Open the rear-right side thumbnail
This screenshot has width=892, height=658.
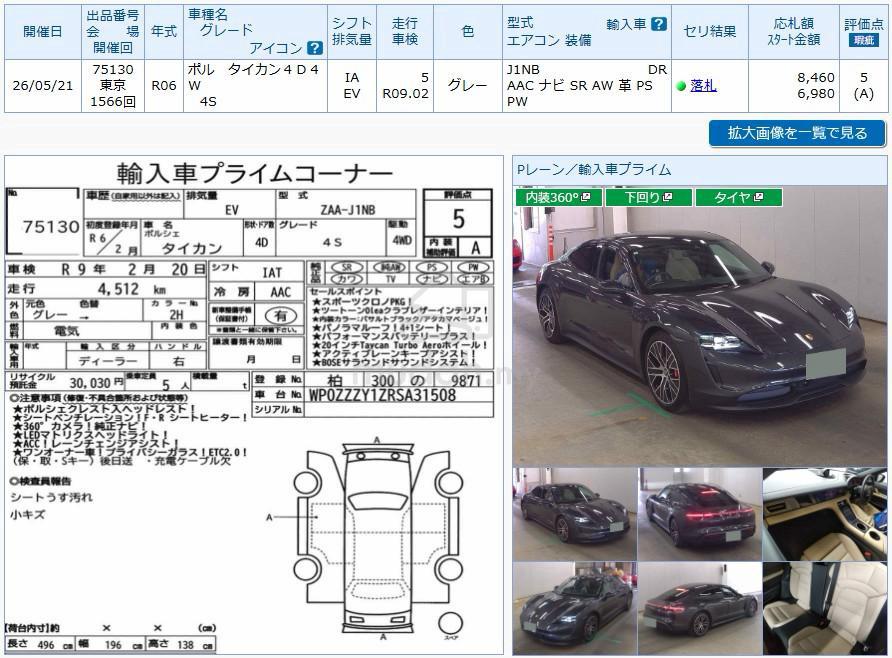pyautogui.click(x=700, y=609)
